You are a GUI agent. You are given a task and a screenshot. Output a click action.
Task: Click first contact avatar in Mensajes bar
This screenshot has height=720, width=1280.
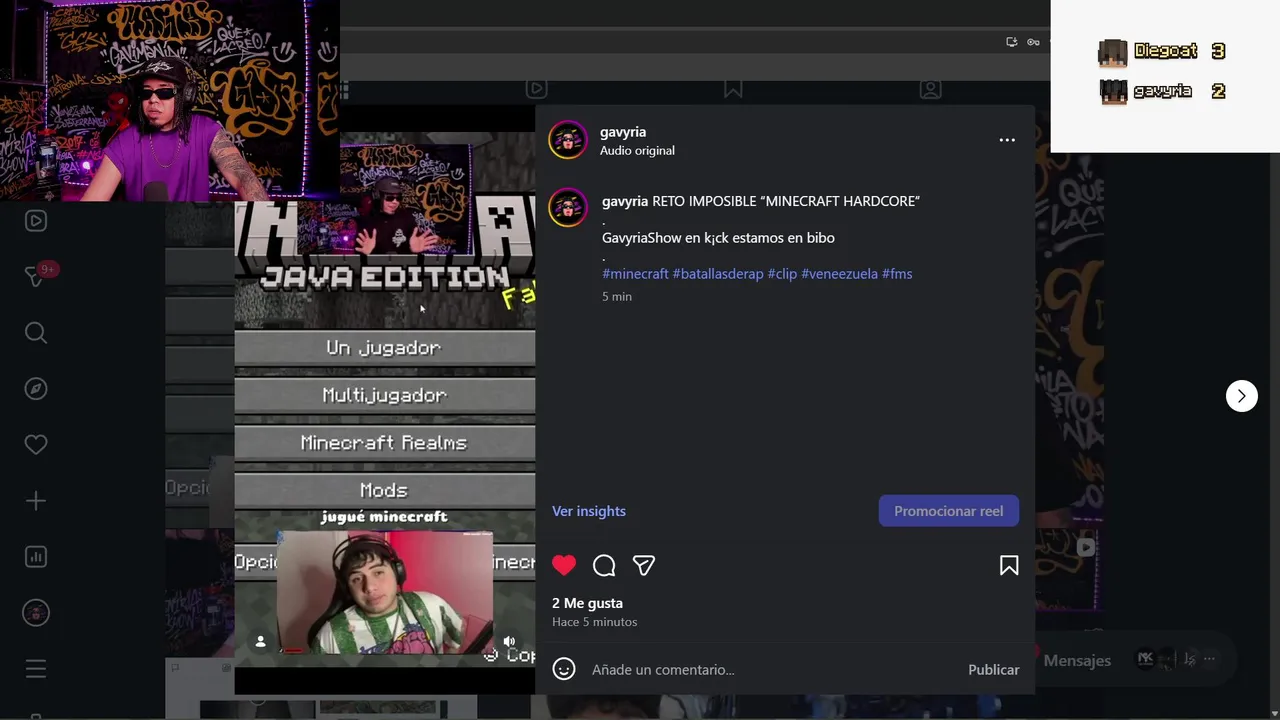[x=1146, y=659]
